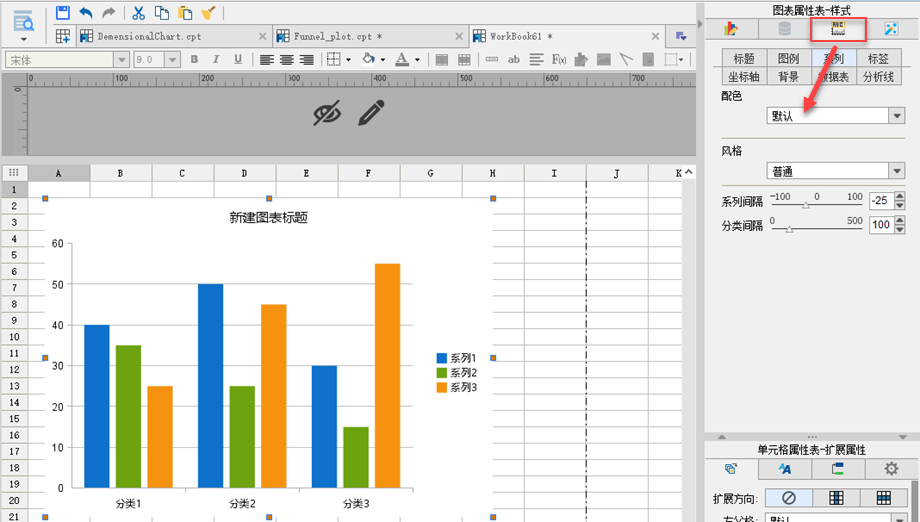
Task: Apply Bold formatting
Action: [194, 59]
